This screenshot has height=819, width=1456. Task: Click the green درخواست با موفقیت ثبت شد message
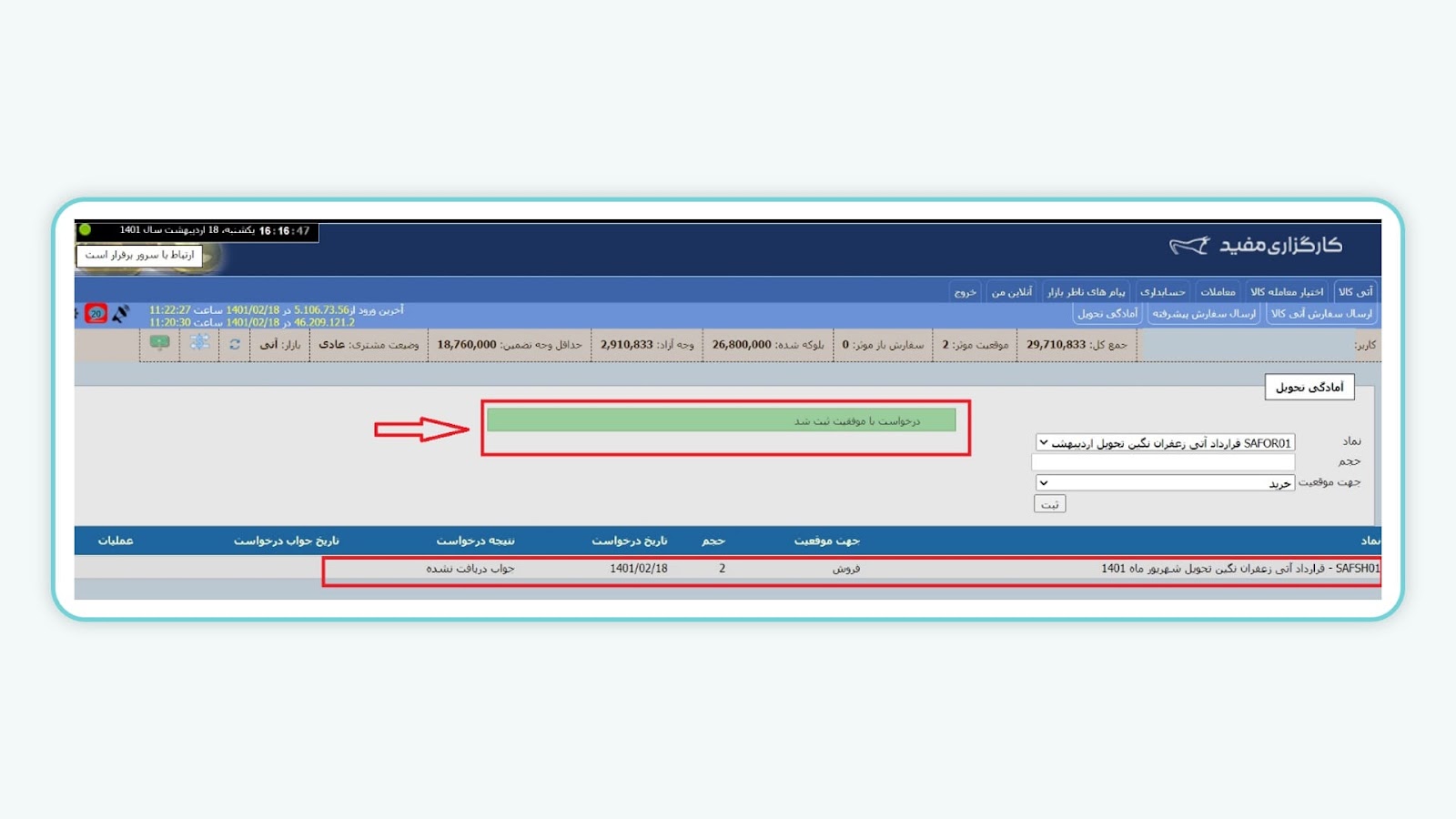pos(722,420)
